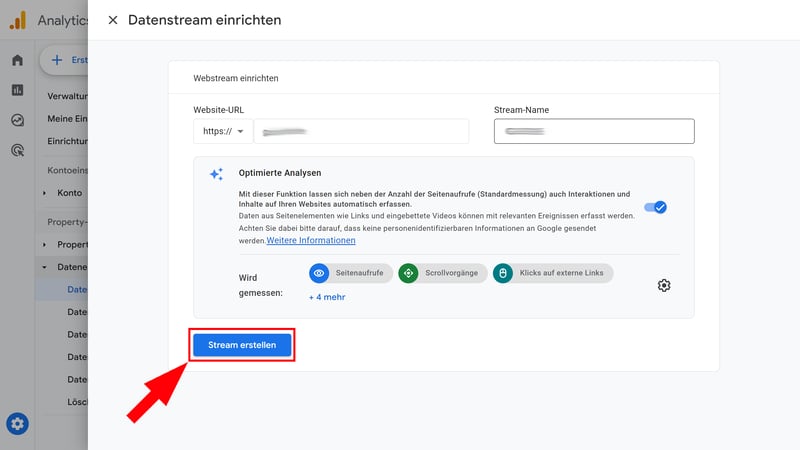Expand the Property tree arrow
Viewport: 800px width, 450px height.
45,244
